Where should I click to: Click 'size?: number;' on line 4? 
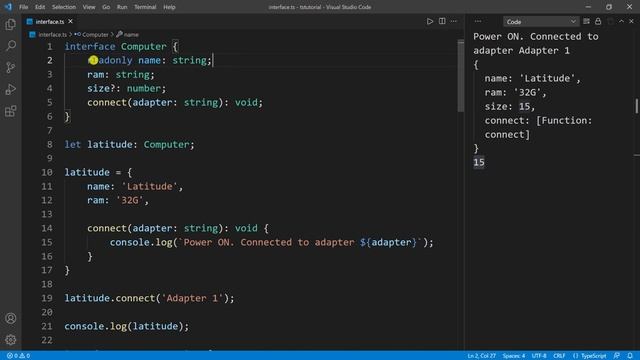(127, 89)
